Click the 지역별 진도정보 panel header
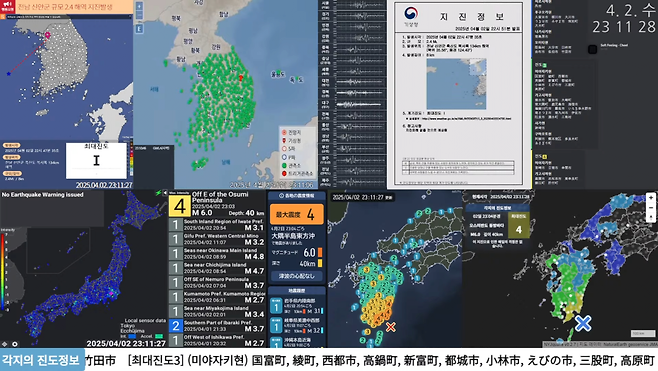 [x=497, y=208]
